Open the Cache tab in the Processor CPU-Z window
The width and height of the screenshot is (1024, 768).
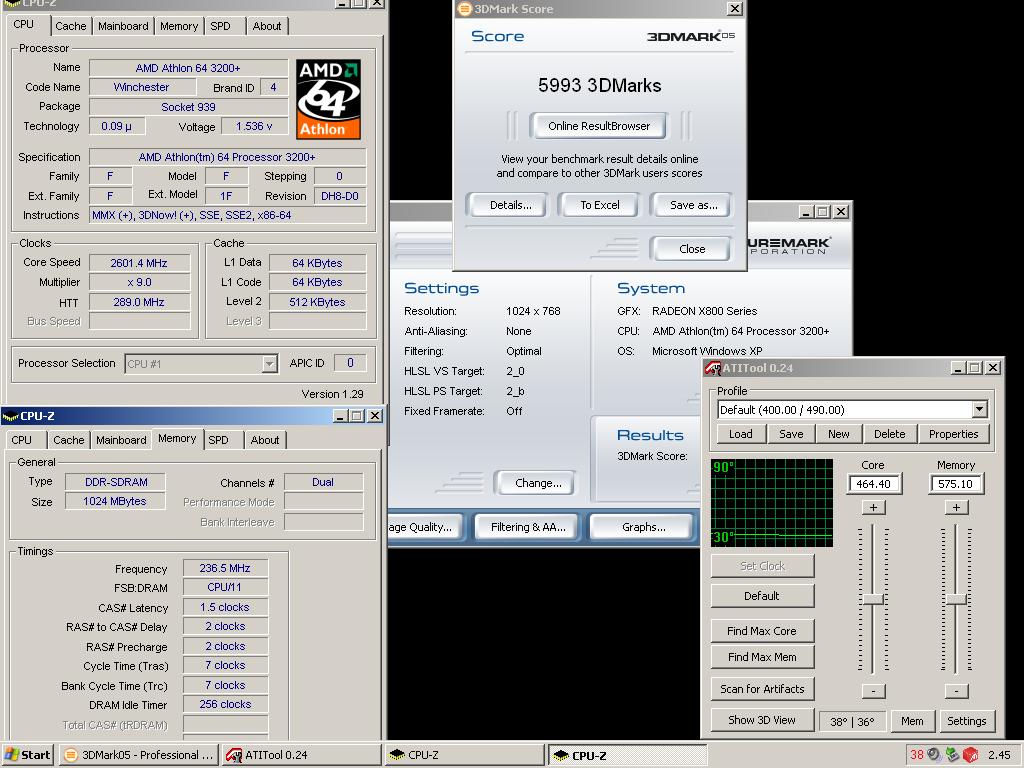(x=71, y=26)
